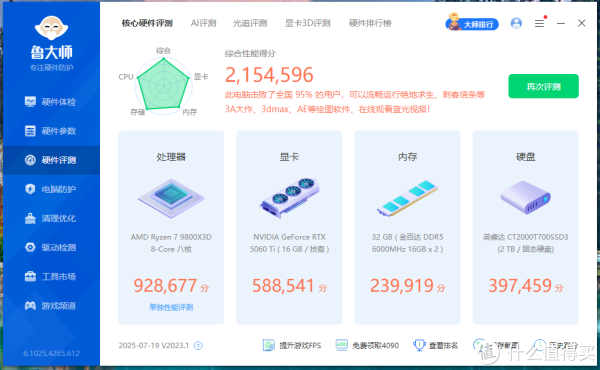
Task: Click the user account avatar icon
Action: (x=516, y=23)
